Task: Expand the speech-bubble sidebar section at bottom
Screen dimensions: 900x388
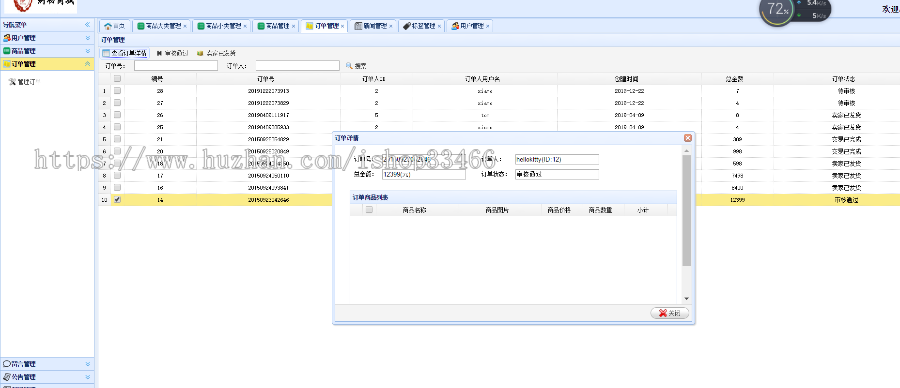Action: (x=87, y=364)
